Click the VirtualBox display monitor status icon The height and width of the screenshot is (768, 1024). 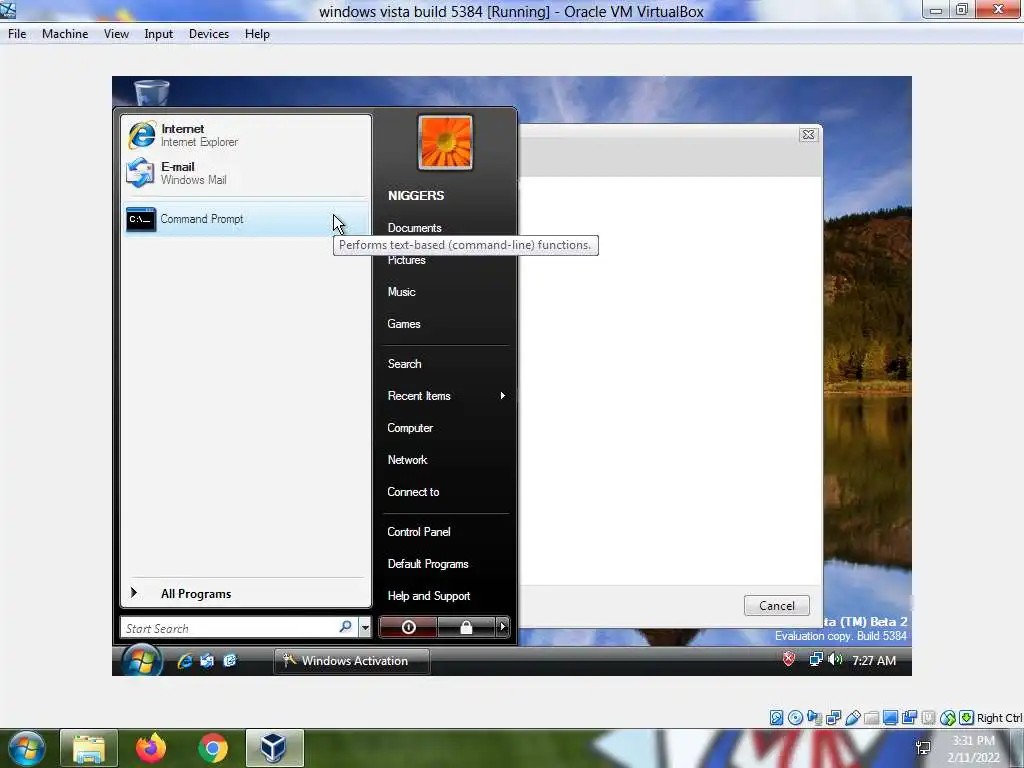(x=890, y=718)
